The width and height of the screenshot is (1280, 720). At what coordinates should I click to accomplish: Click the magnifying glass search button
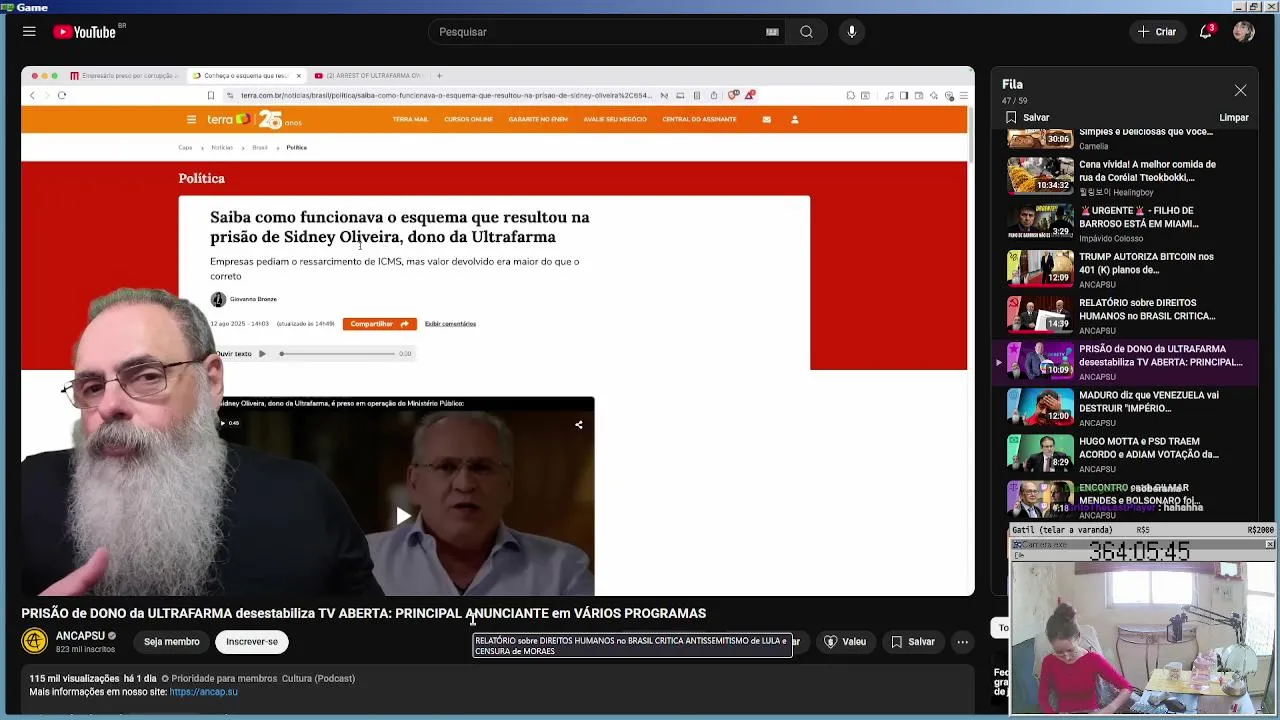(x=806, y=32)
